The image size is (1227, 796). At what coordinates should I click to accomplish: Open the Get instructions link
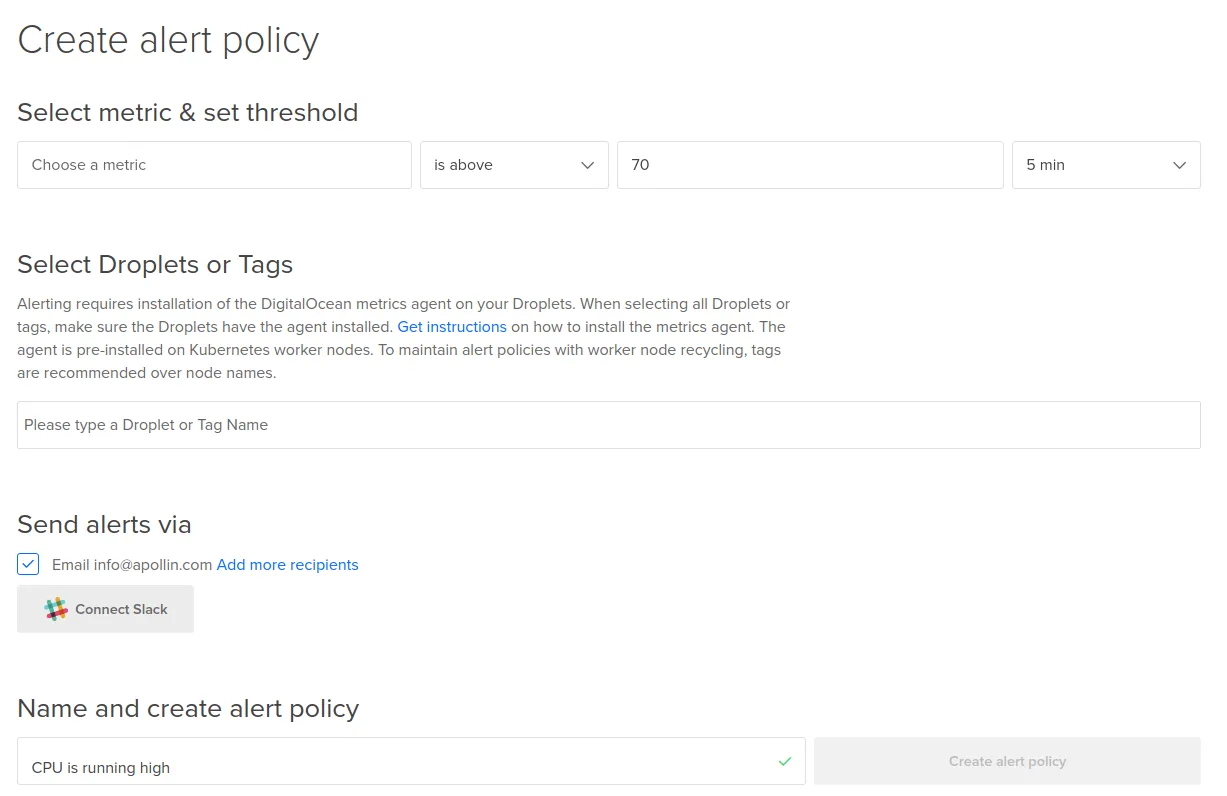(452, 327)
